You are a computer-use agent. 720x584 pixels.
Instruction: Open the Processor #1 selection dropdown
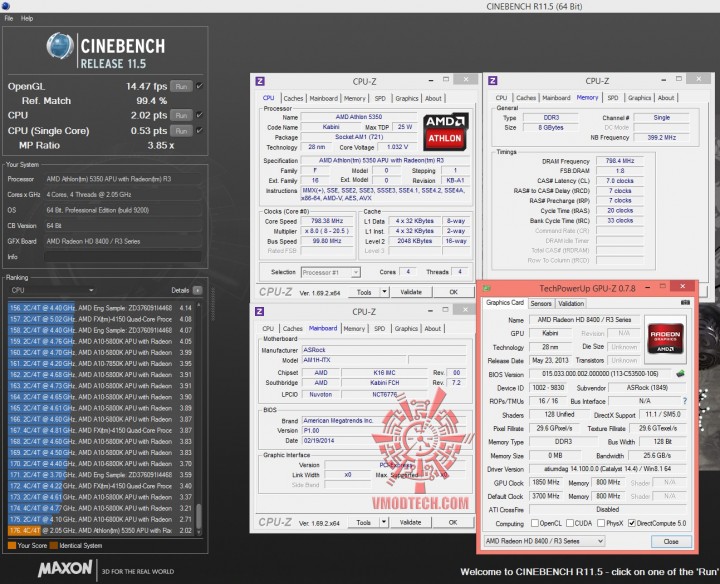(x=331, y=272)
